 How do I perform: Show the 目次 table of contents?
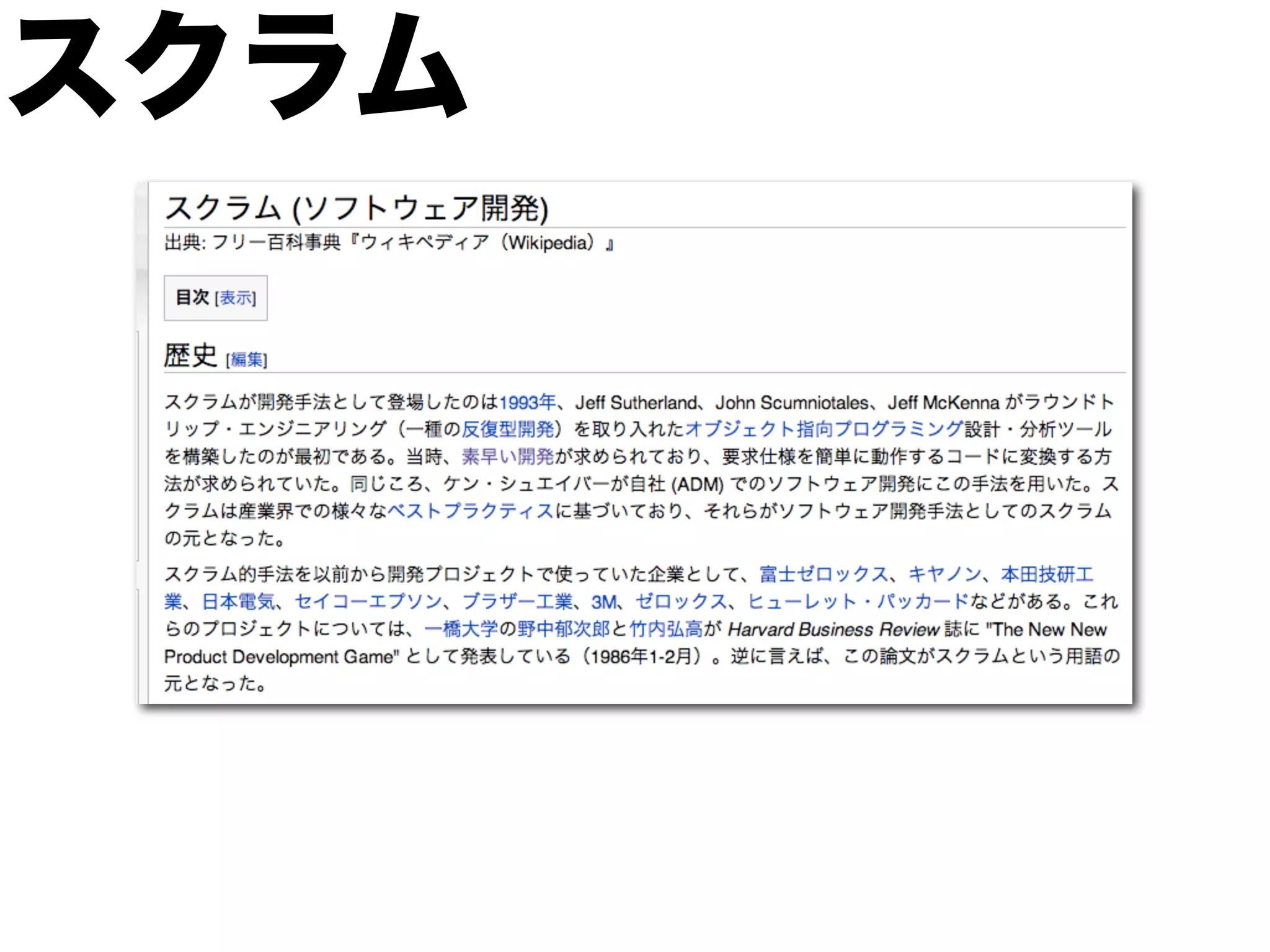click(235, 298)
